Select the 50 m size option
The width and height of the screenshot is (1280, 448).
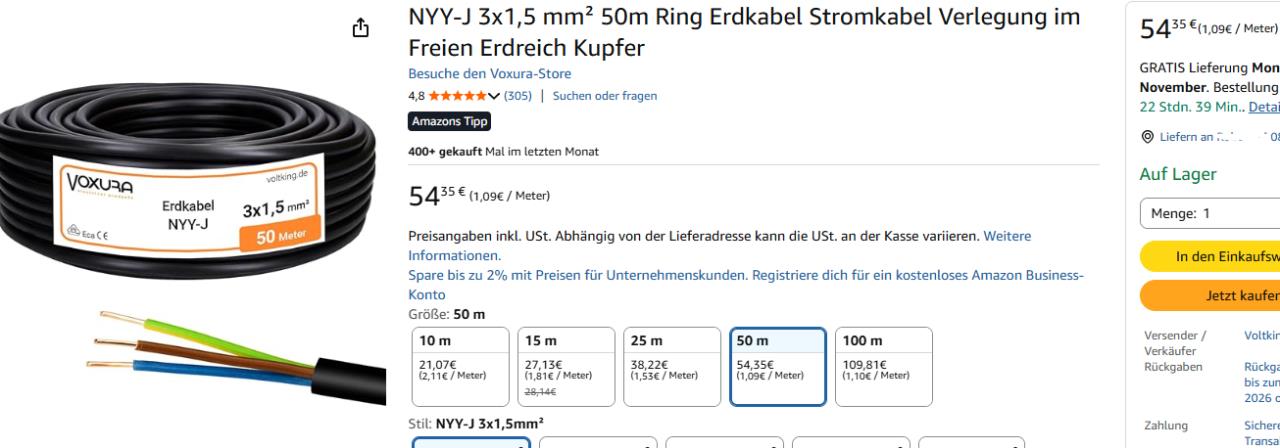777,366
